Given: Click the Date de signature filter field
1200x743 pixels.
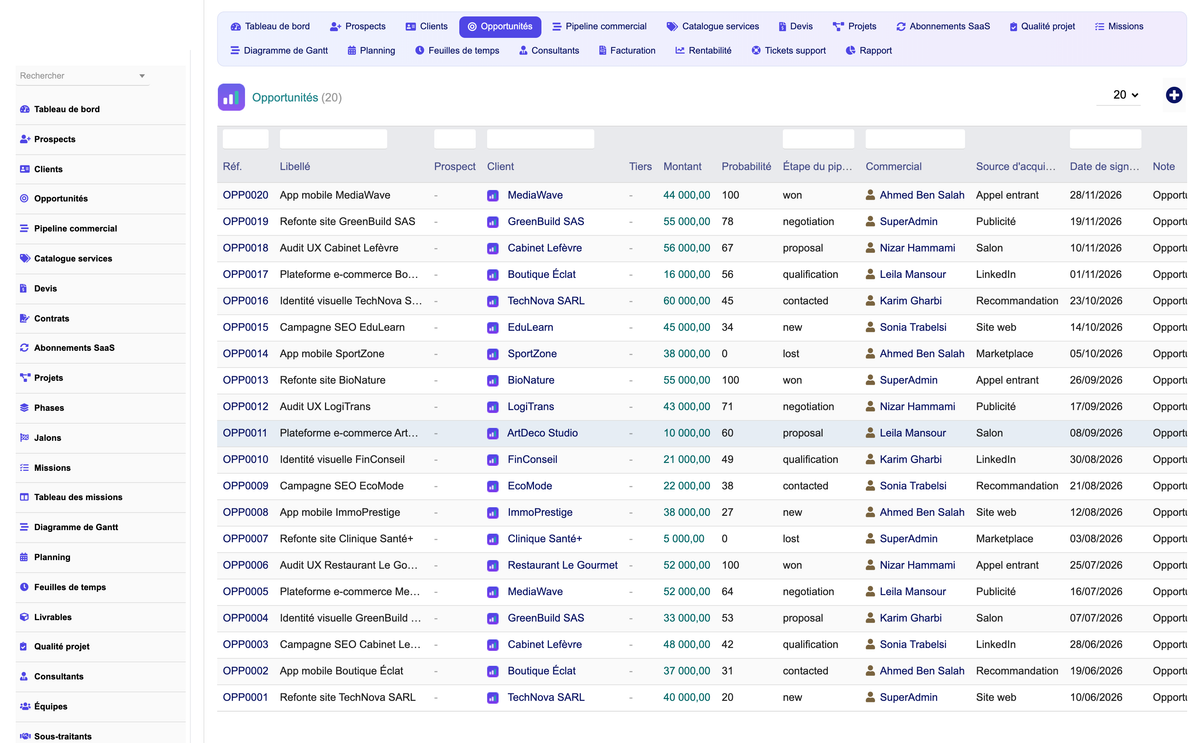Looking at the screenshot, I should tap(1105, 139).
